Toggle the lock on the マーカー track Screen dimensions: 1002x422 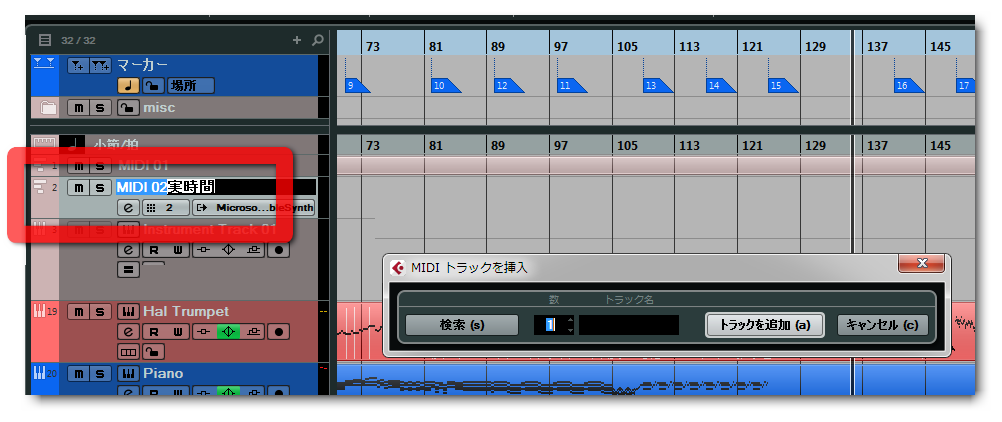coord(152,86)
